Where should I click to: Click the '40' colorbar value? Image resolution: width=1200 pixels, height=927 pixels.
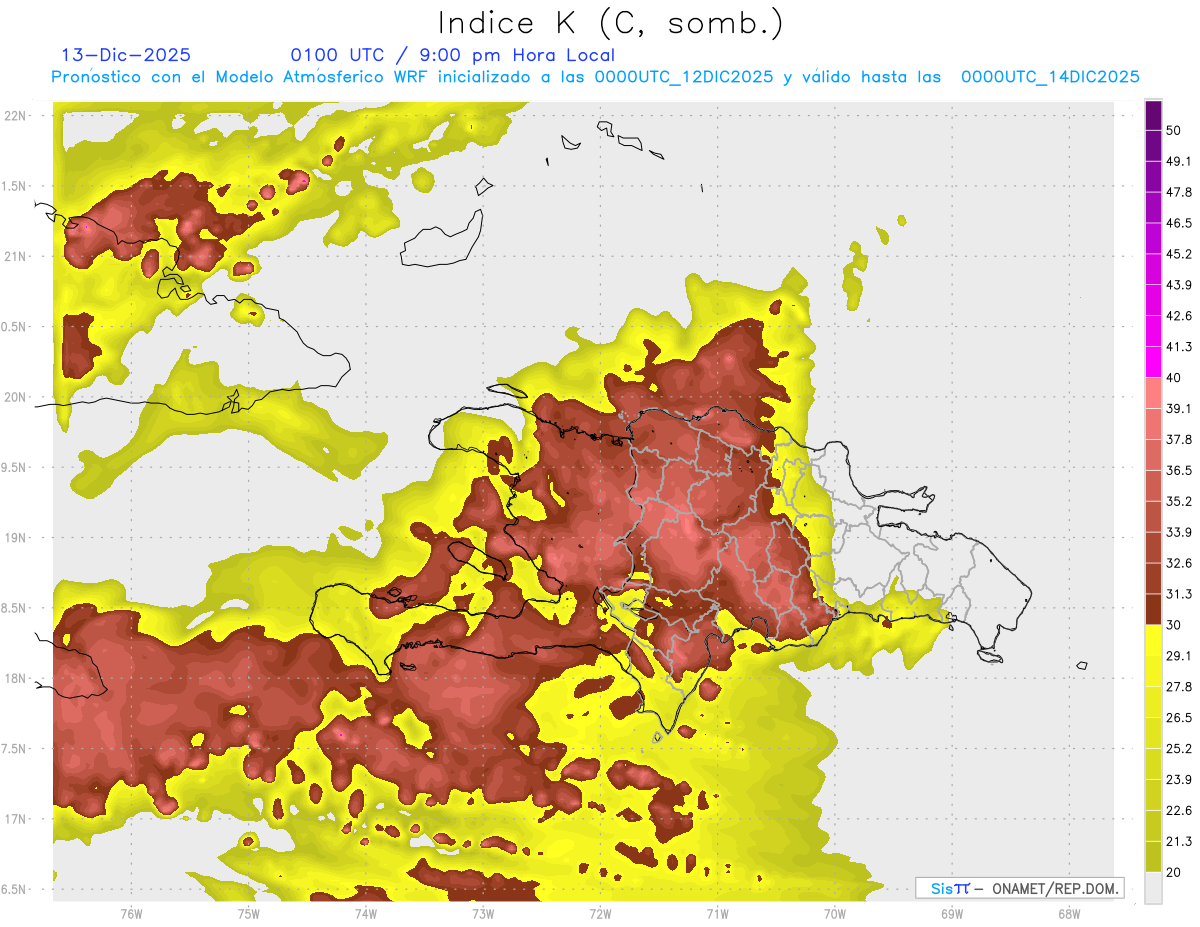[1174, 378]
